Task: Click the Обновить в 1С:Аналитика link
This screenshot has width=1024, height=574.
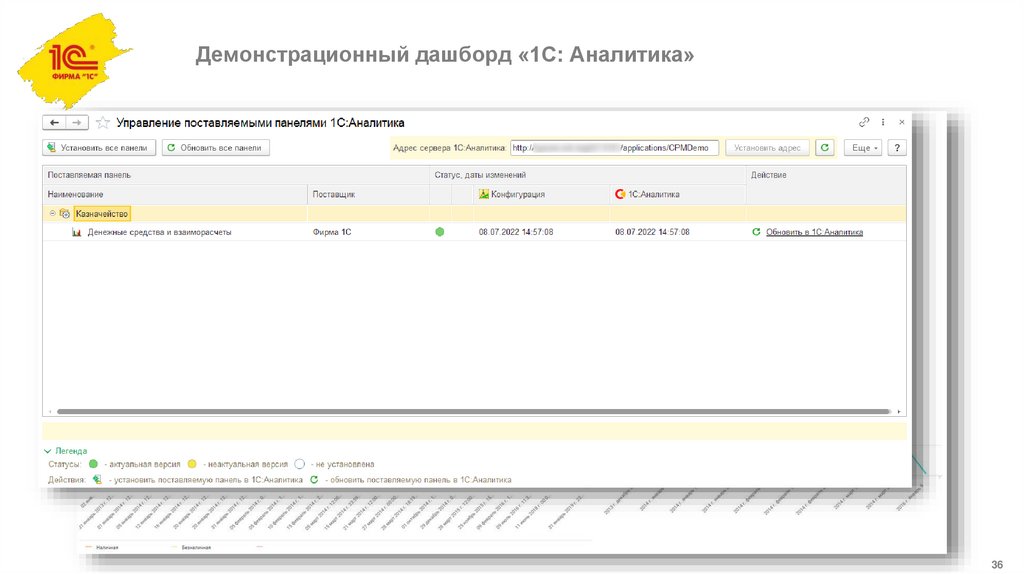Action: coord(814,232)
